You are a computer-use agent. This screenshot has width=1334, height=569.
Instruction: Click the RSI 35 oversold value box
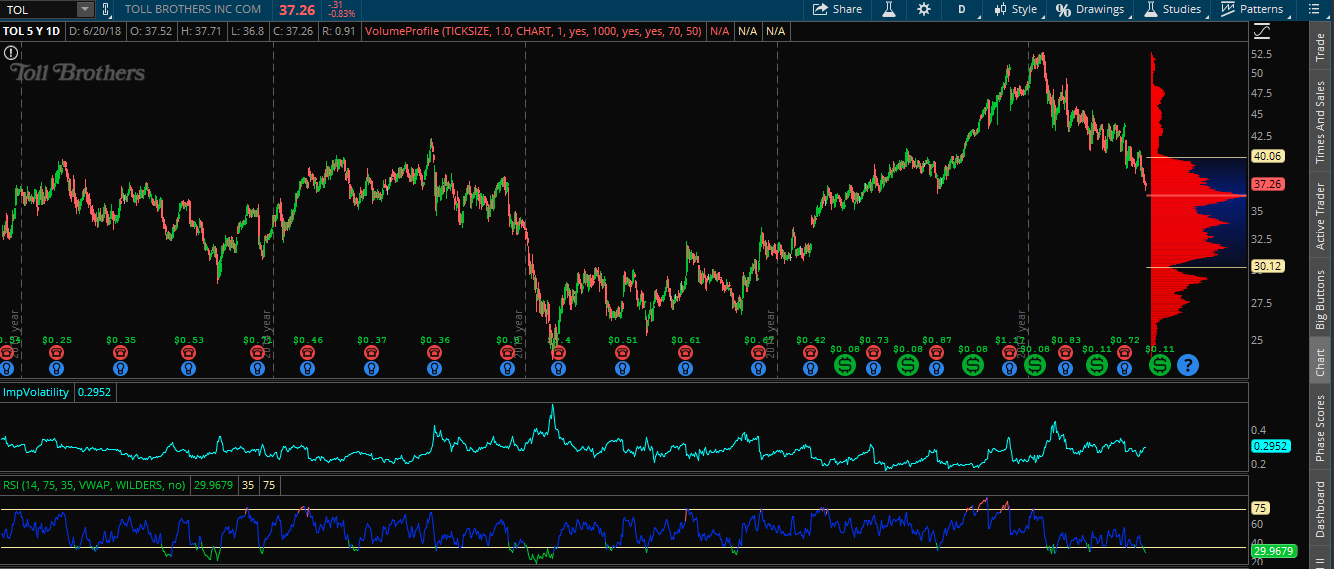(x=248, y=485)
